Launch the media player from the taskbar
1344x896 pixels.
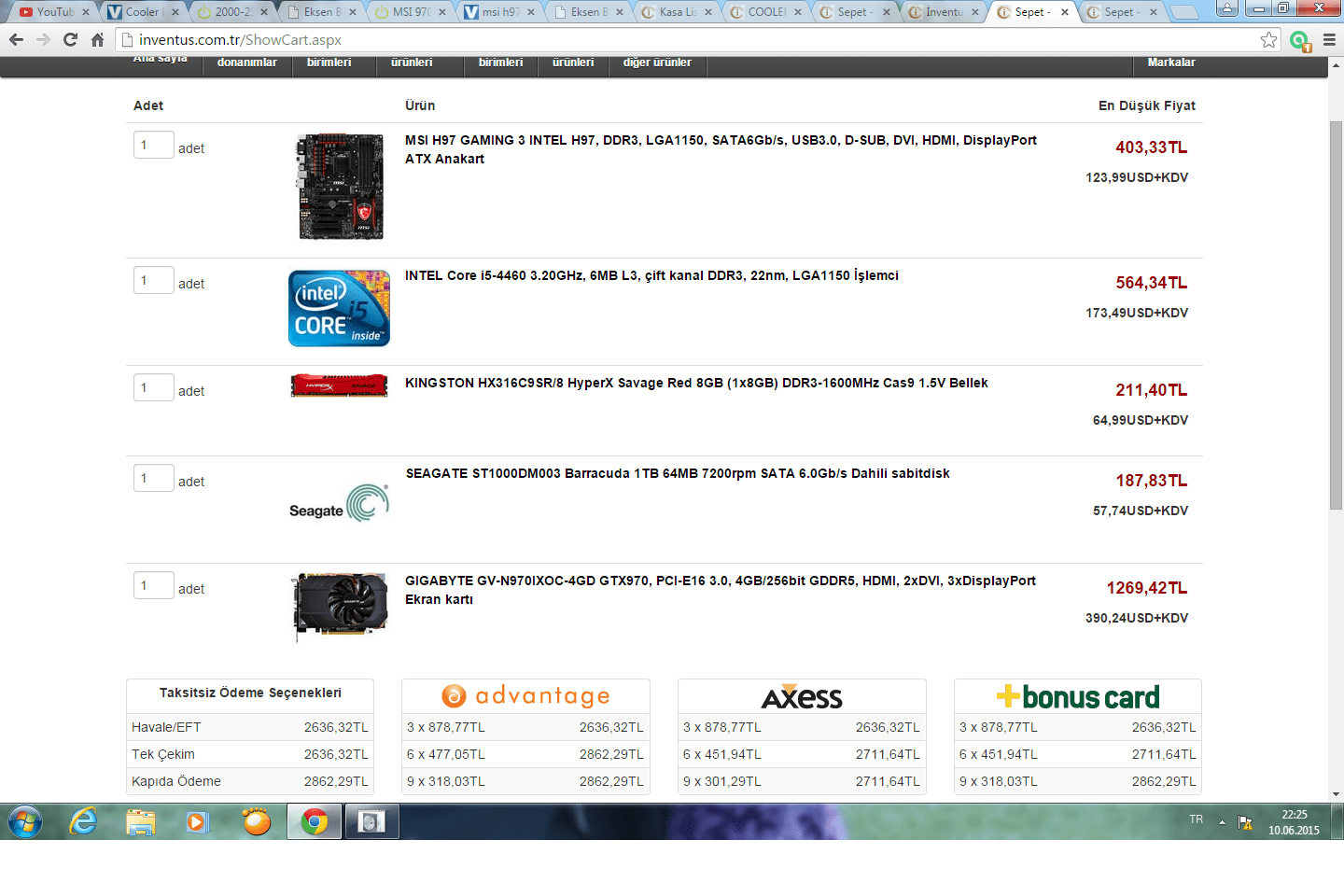tap(197, 822)
